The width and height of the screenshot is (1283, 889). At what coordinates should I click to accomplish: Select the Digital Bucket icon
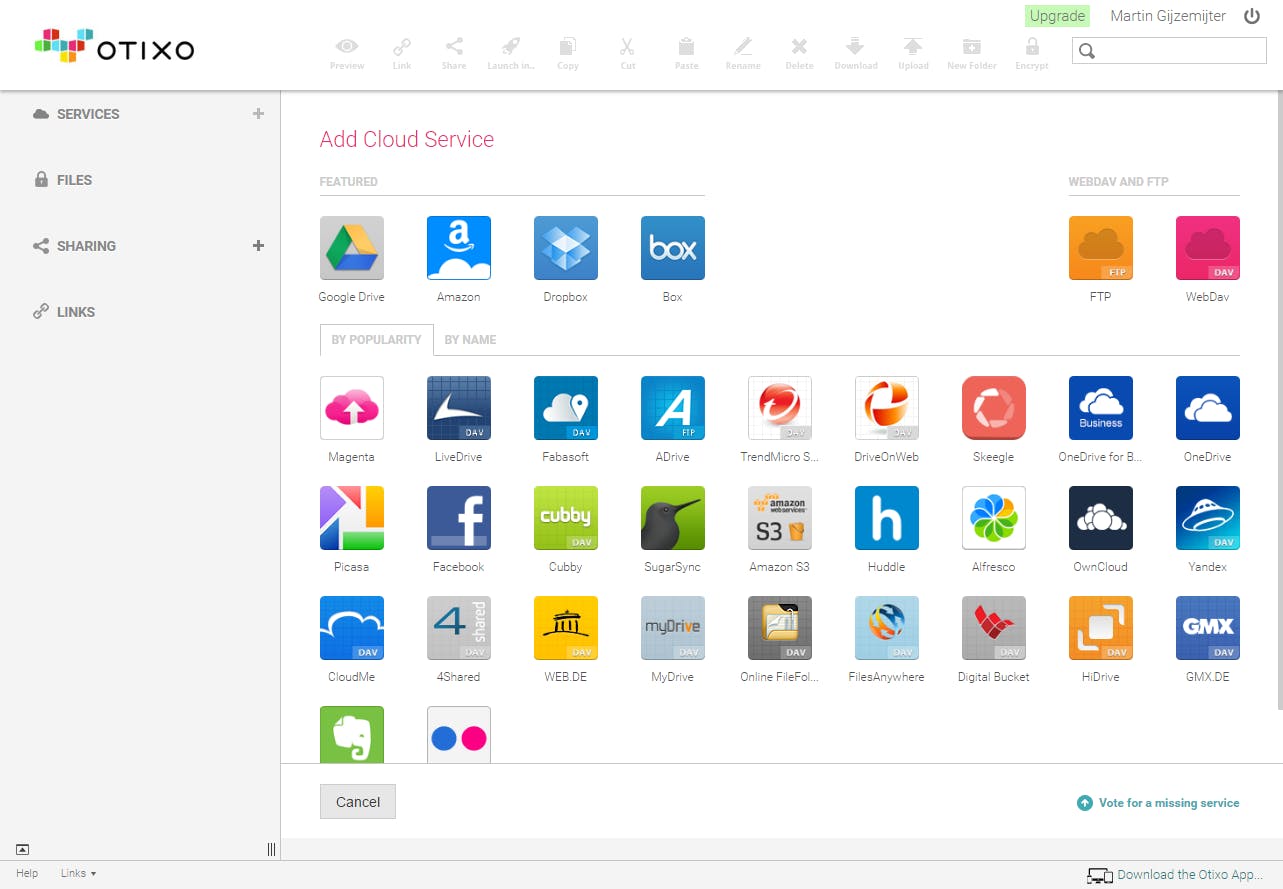click(993, 628)
